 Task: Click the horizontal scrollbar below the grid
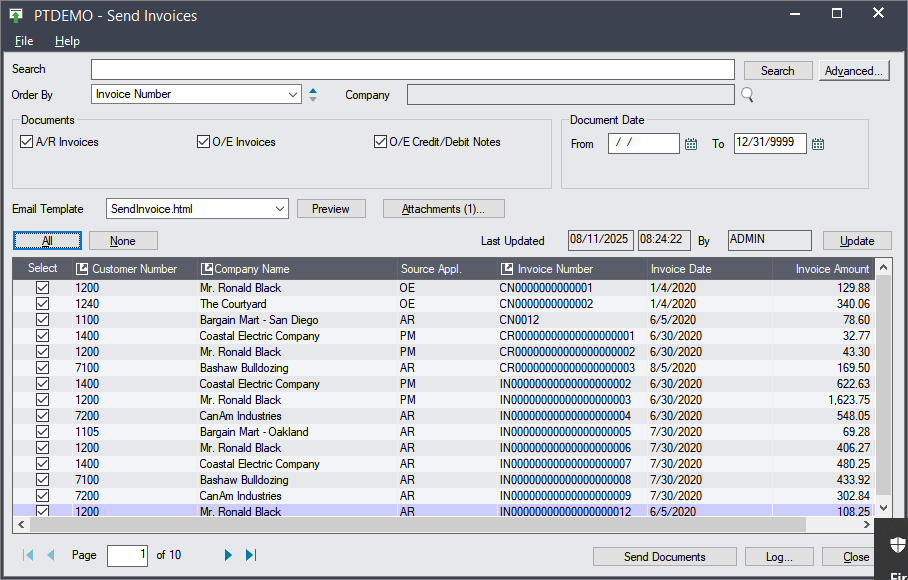420,525
